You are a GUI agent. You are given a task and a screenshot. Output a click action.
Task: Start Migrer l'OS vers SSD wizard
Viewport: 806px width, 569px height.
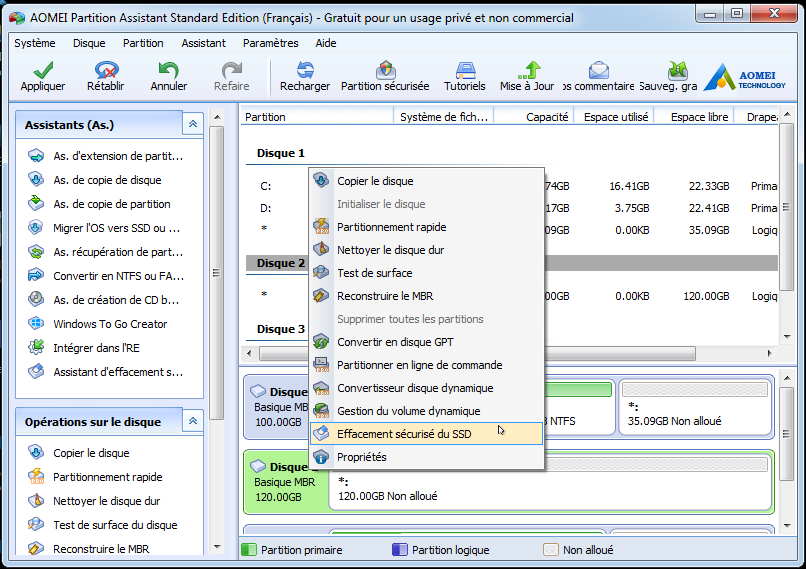coord(104,228)
